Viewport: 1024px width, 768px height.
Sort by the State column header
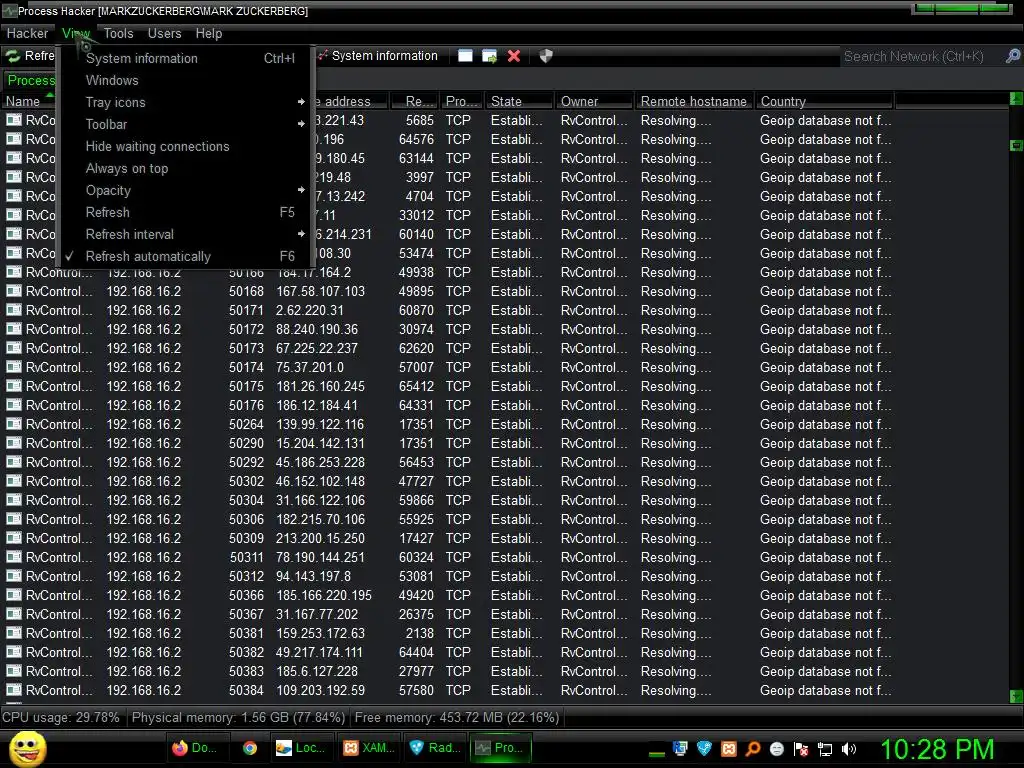[520, 101]
